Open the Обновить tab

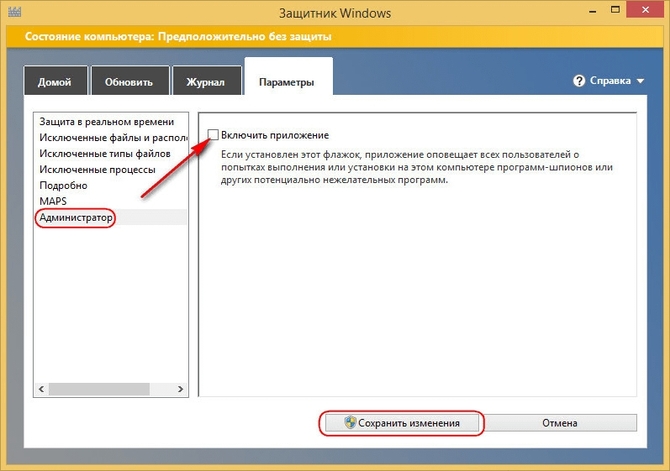(129, 81)
